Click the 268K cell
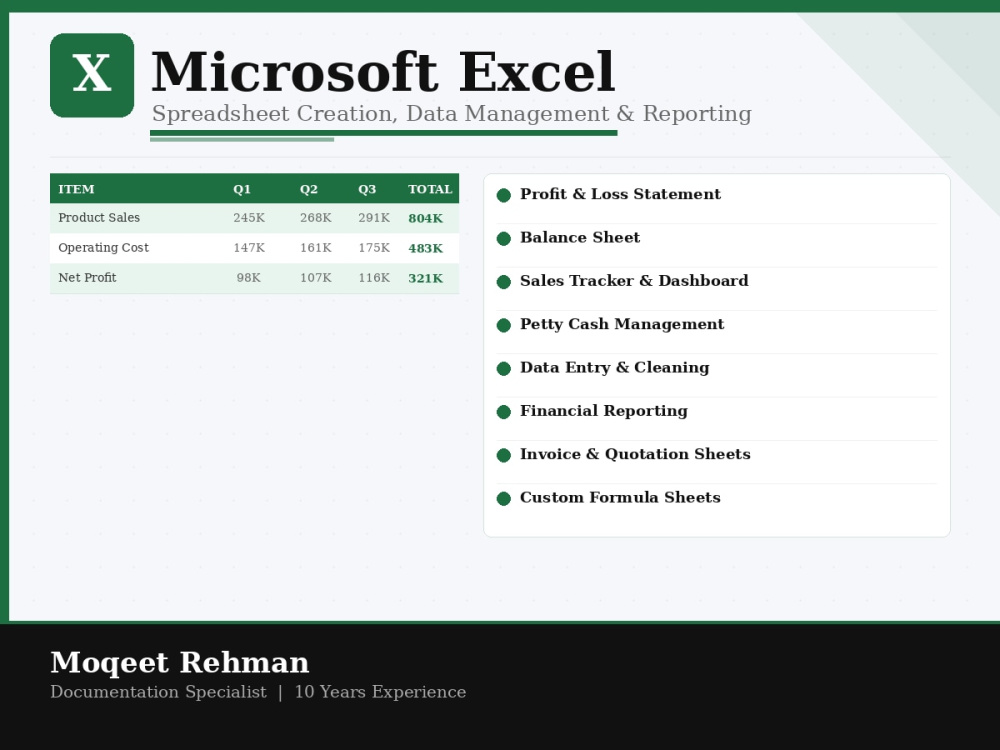Viewport: 1000px width, 750px height. 316,218
